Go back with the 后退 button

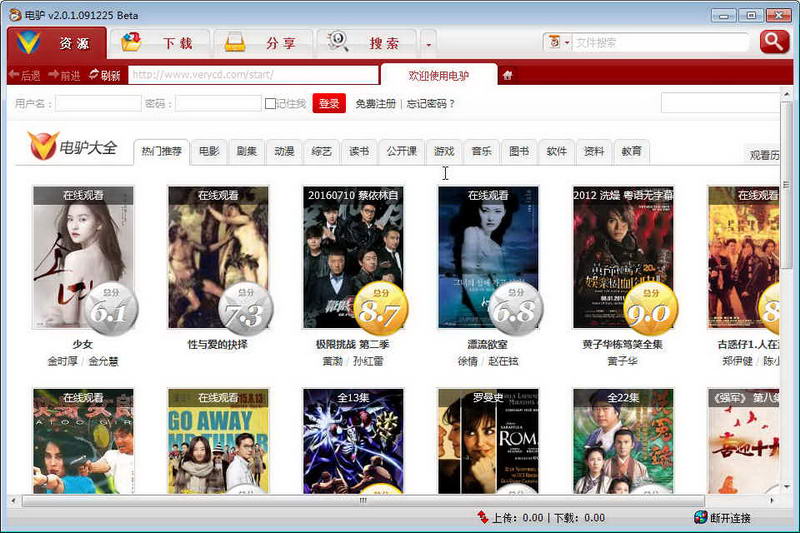[24, 75]
